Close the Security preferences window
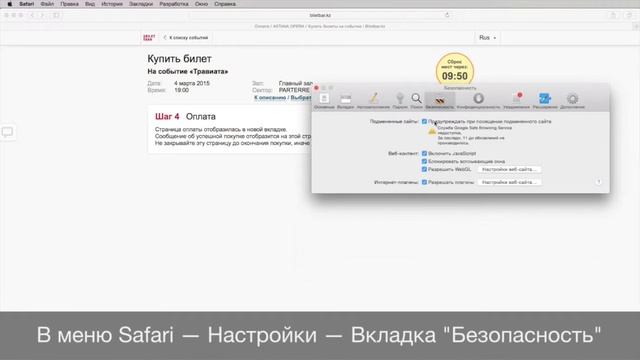 click(316, 88)
